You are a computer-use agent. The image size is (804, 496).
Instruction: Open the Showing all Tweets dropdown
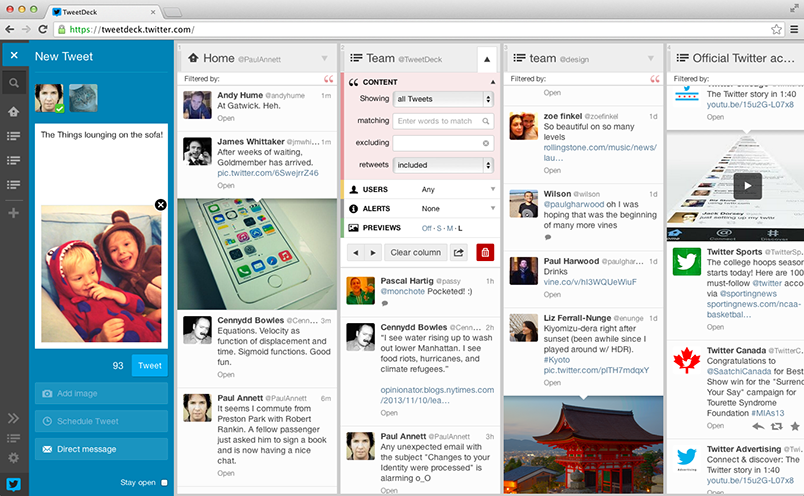click(443, 99)
